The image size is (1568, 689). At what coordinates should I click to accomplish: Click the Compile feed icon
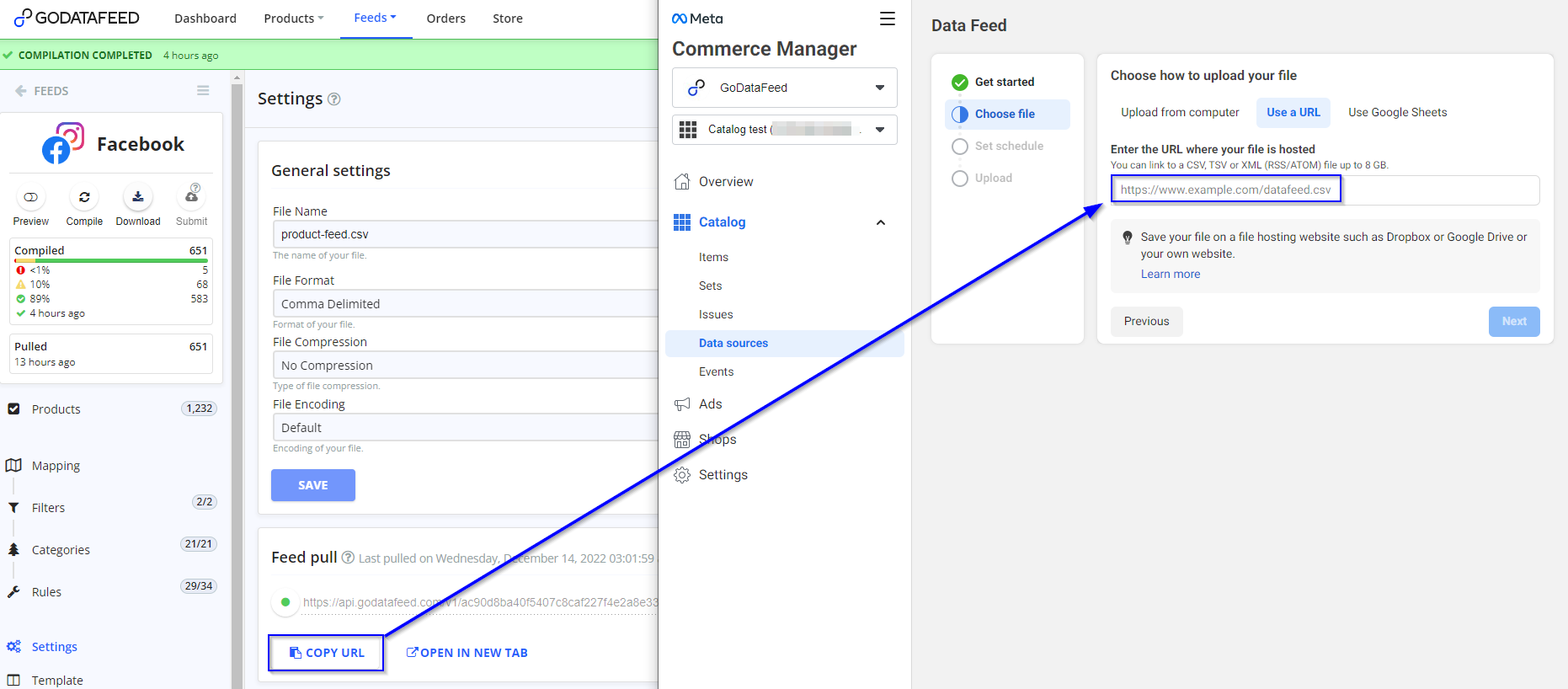tap(84, 197)
